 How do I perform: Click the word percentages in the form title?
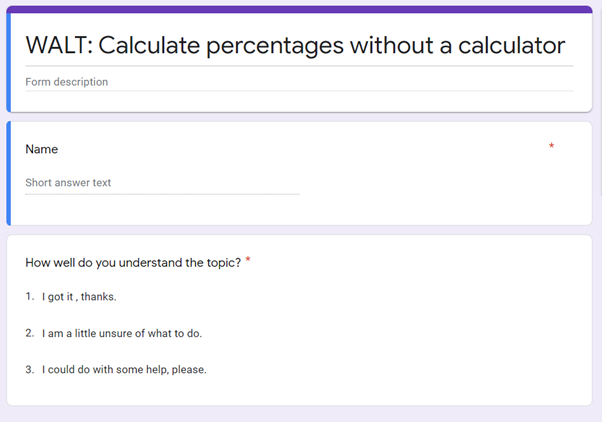click(275, 47)
